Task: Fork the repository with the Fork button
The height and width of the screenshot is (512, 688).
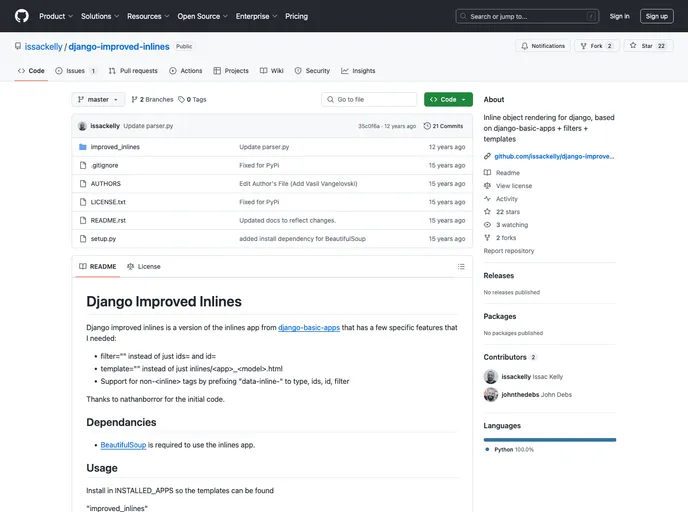Action: 596,46
